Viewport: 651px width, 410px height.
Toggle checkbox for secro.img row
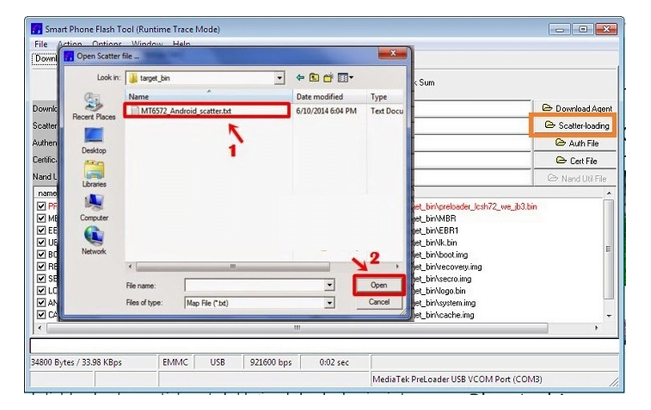pos(41,278)
